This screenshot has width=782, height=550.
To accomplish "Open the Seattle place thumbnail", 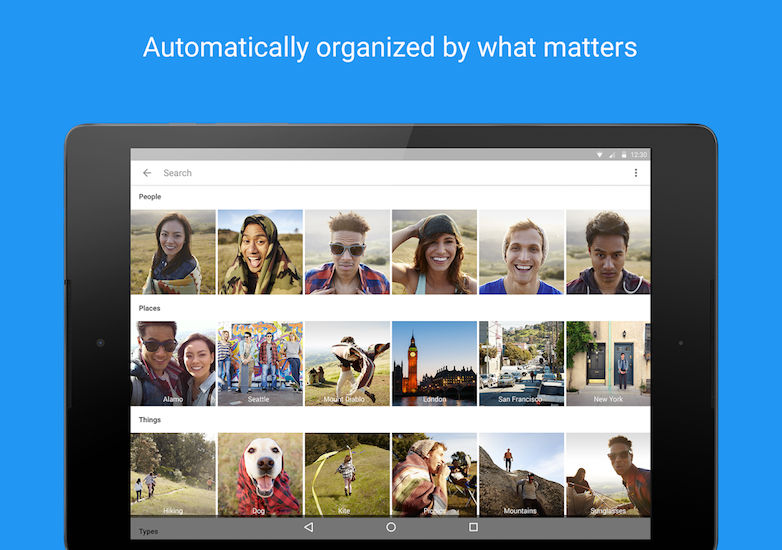I will [260, 364].
